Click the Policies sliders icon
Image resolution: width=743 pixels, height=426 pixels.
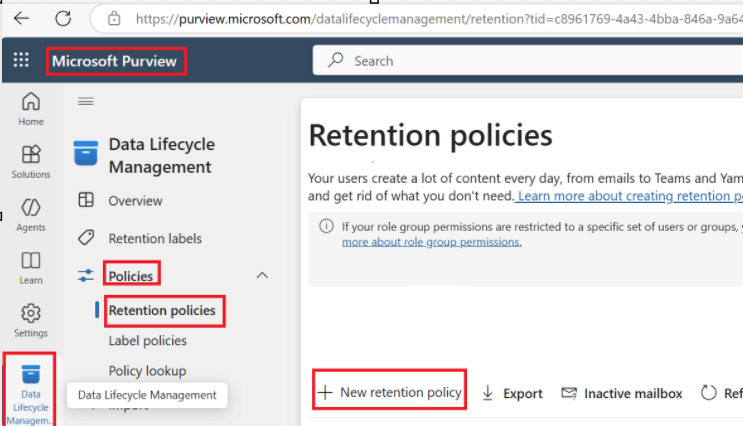[x=86, y=275]
